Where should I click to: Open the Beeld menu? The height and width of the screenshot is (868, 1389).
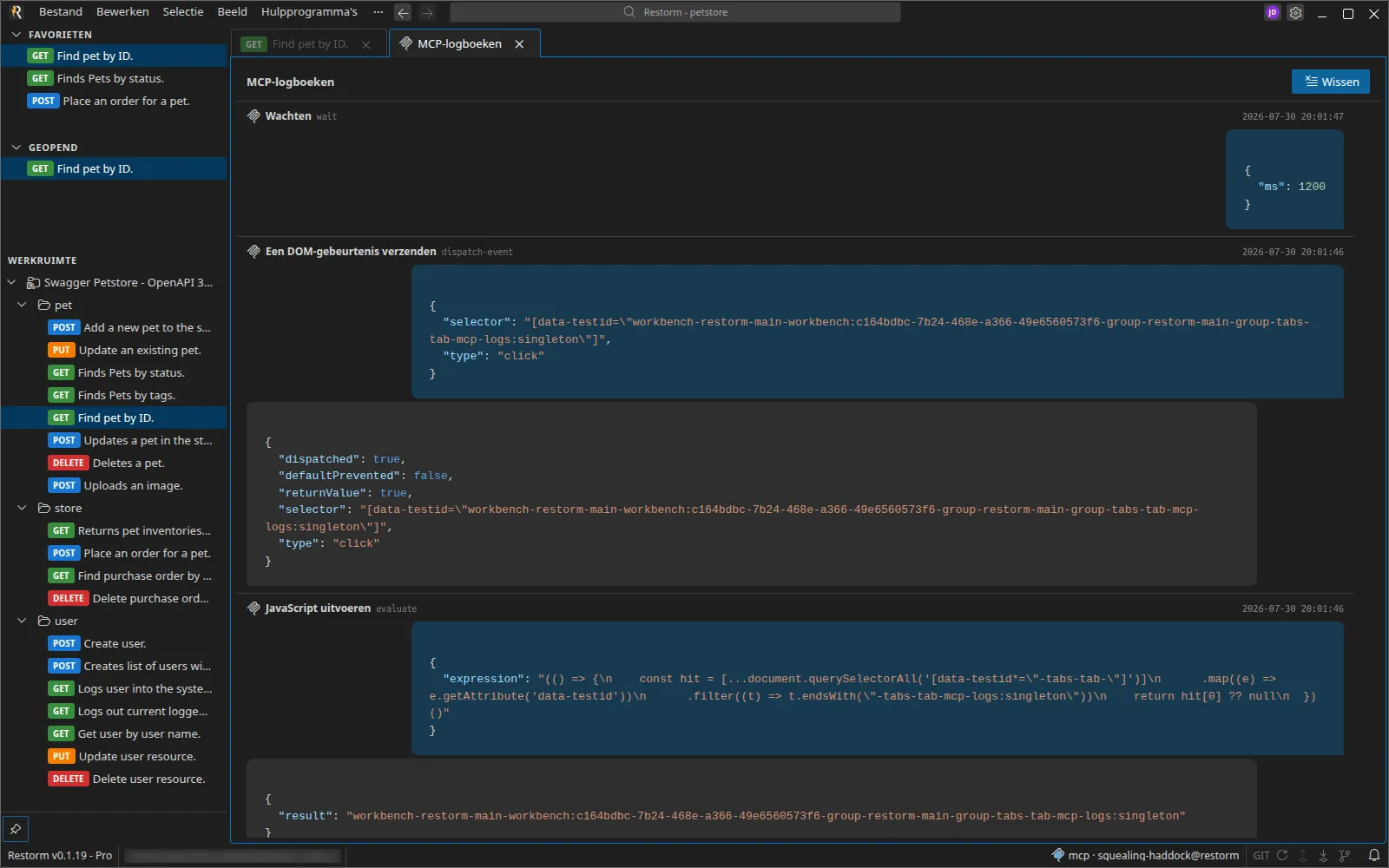[x=232, y=12]
